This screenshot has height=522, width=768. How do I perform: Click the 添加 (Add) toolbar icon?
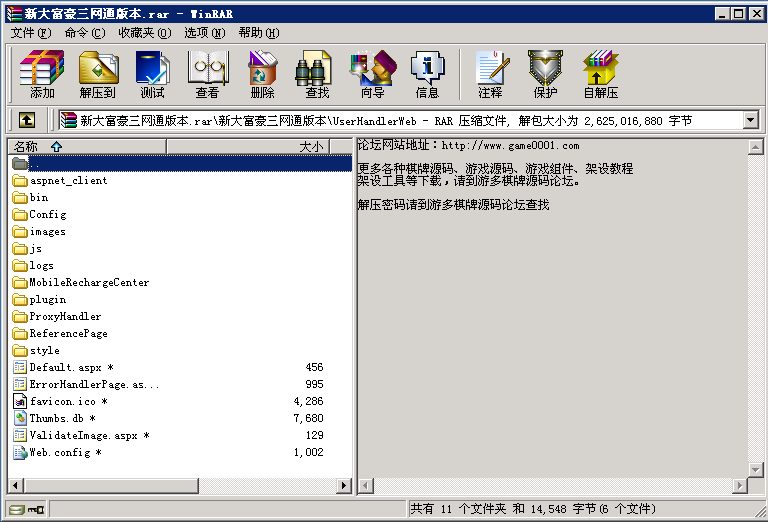point(42,74)
